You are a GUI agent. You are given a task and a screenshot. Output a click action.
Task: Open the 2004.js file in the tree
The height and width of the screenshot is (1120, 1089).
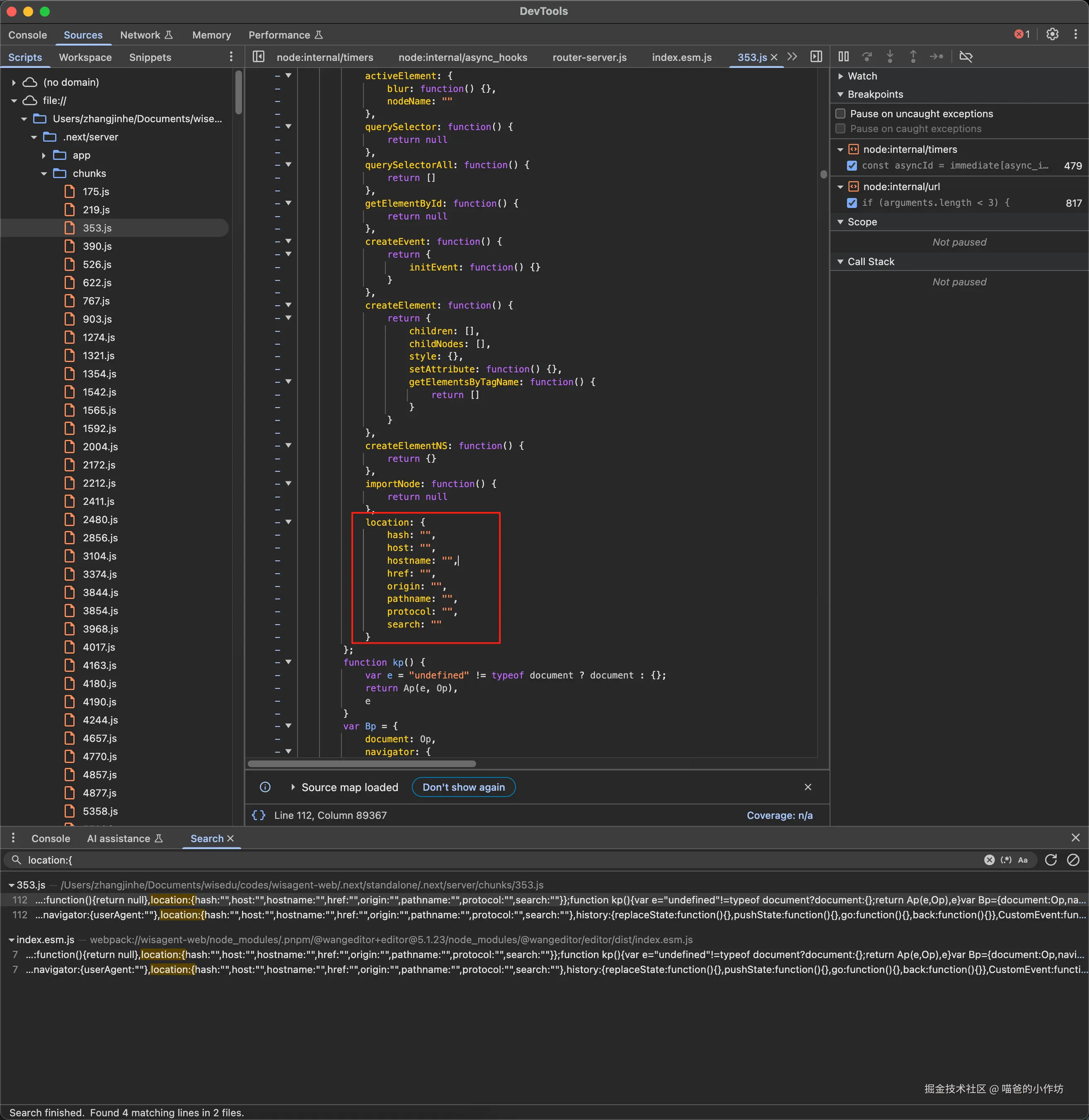(100, 447)
